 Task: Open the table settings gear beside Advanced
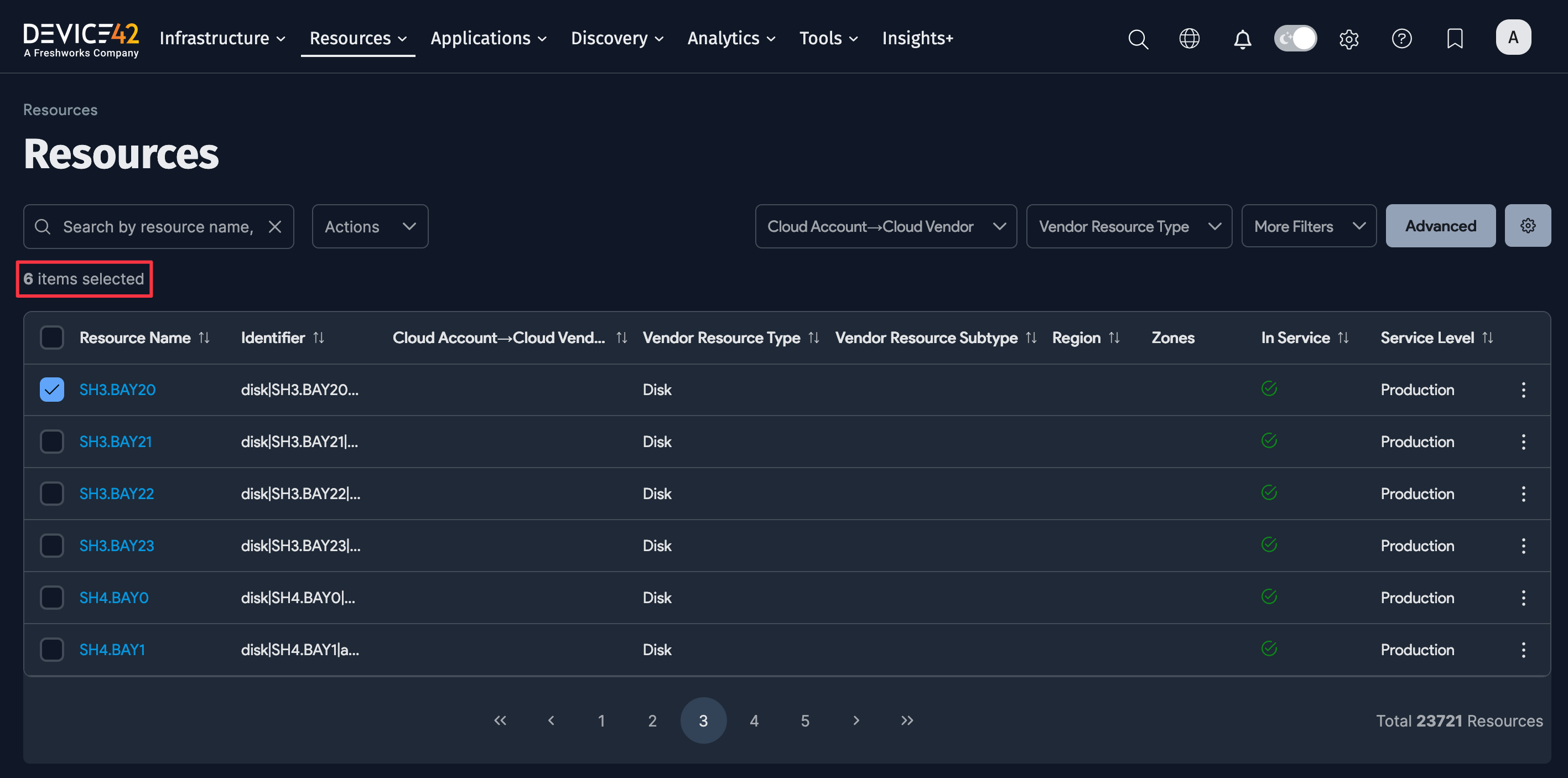(x=1528, y=225)
